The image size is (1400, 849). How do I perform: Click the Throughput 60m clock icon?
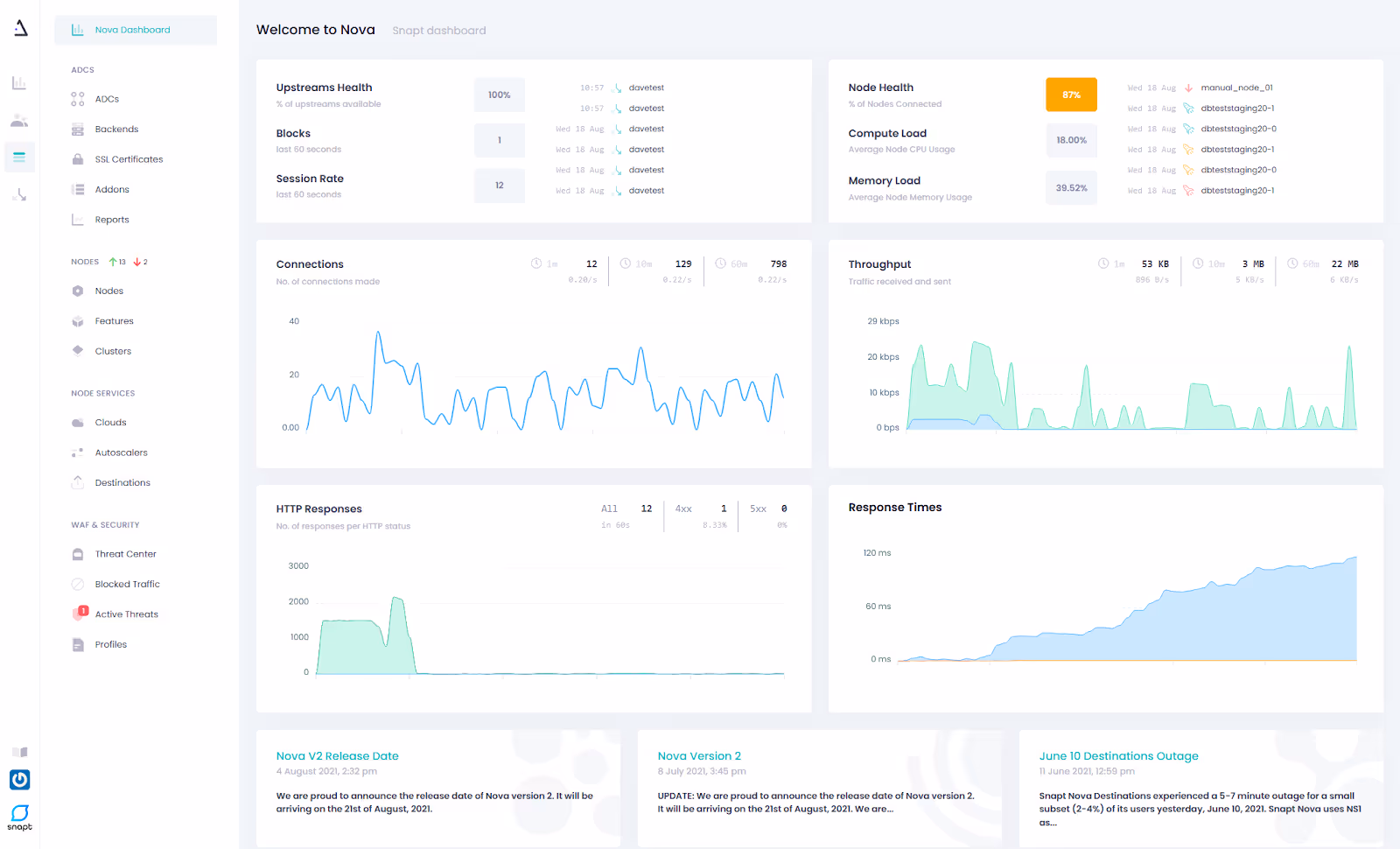pyautogui.click(x=1292, y=263)
